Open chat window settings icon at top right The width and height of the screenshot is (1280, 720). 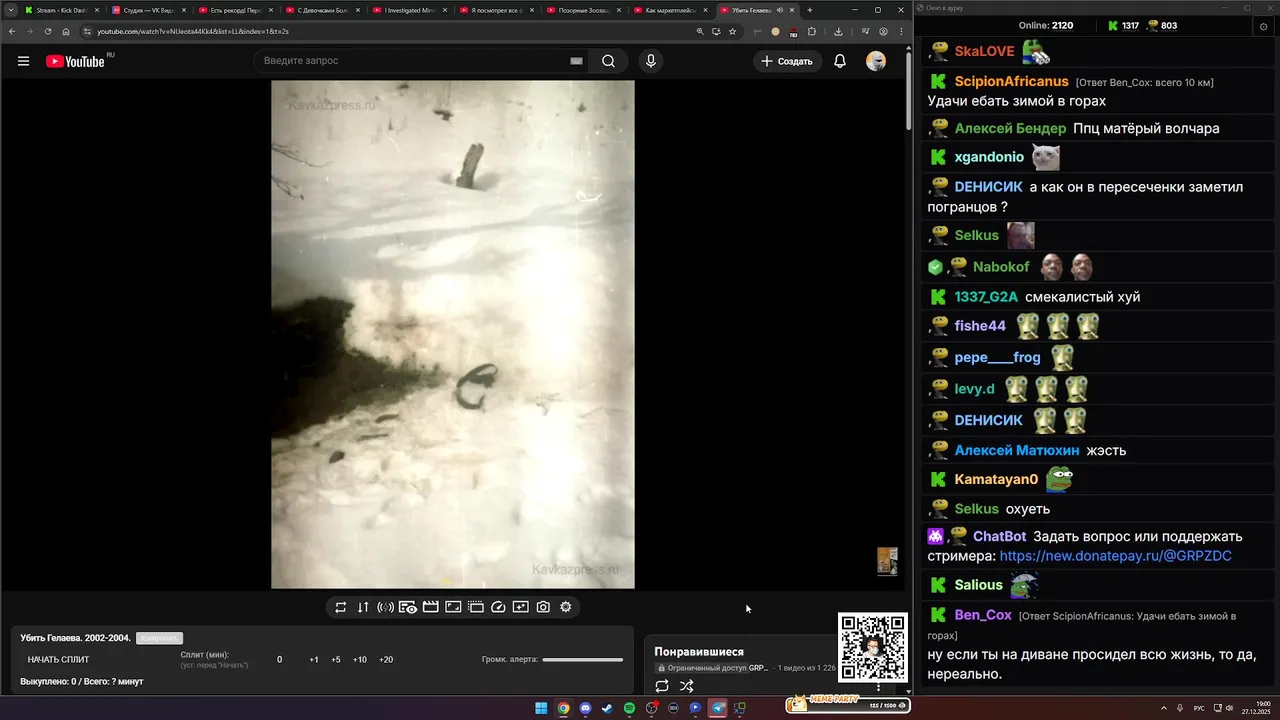click(x=1263, y=25)
